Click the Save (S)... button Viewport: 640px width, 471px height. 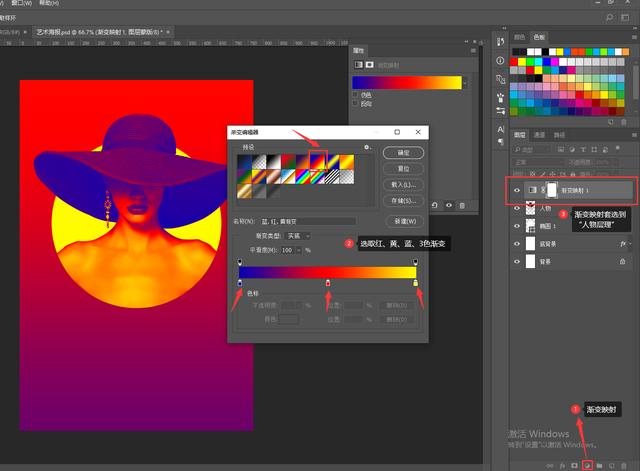[403, 200]
